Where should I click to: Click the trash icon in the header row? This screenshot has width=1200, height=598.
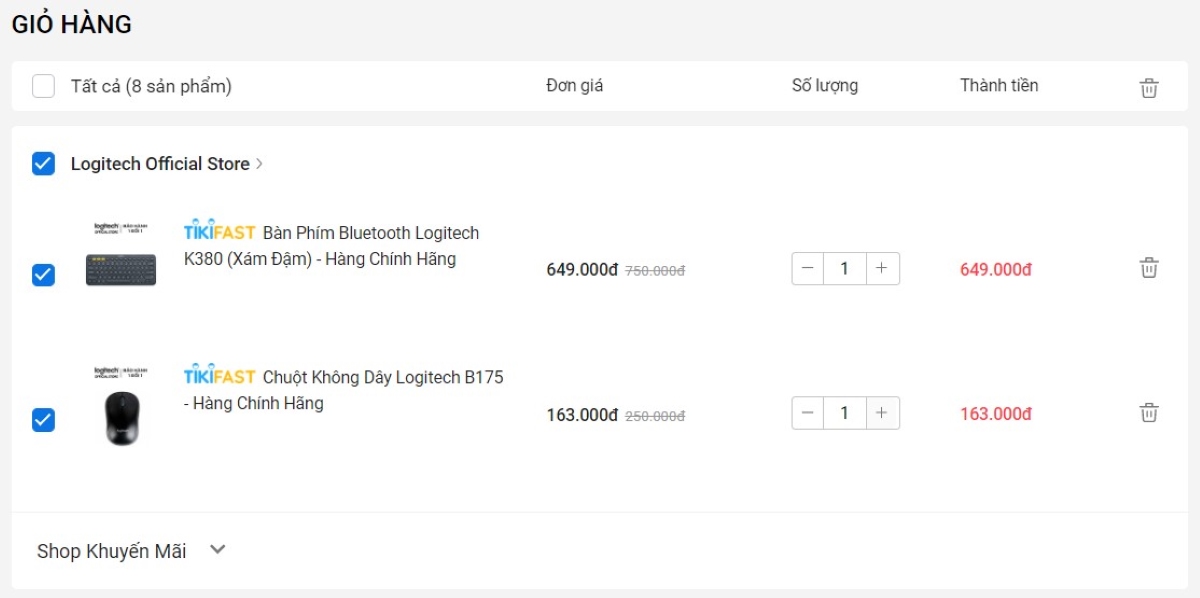point(1149,88)
